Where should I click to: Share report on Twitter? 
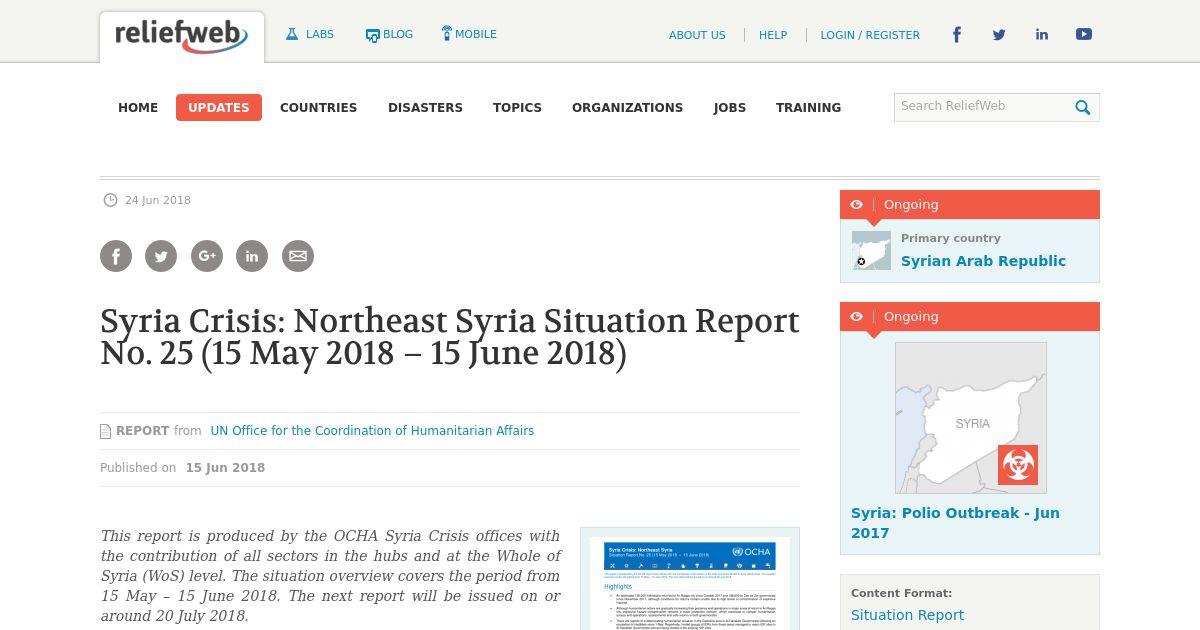[x=161, y=256]
